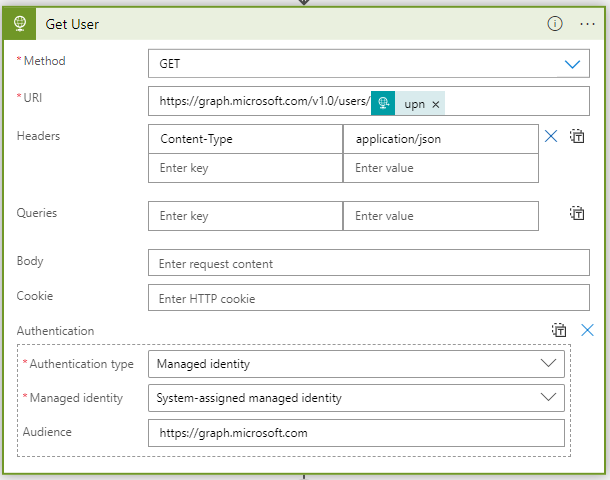Switch Queries to text mode icon
This screenshot has height=480, width=610.
pyautogui.click(x=577, y=212)
